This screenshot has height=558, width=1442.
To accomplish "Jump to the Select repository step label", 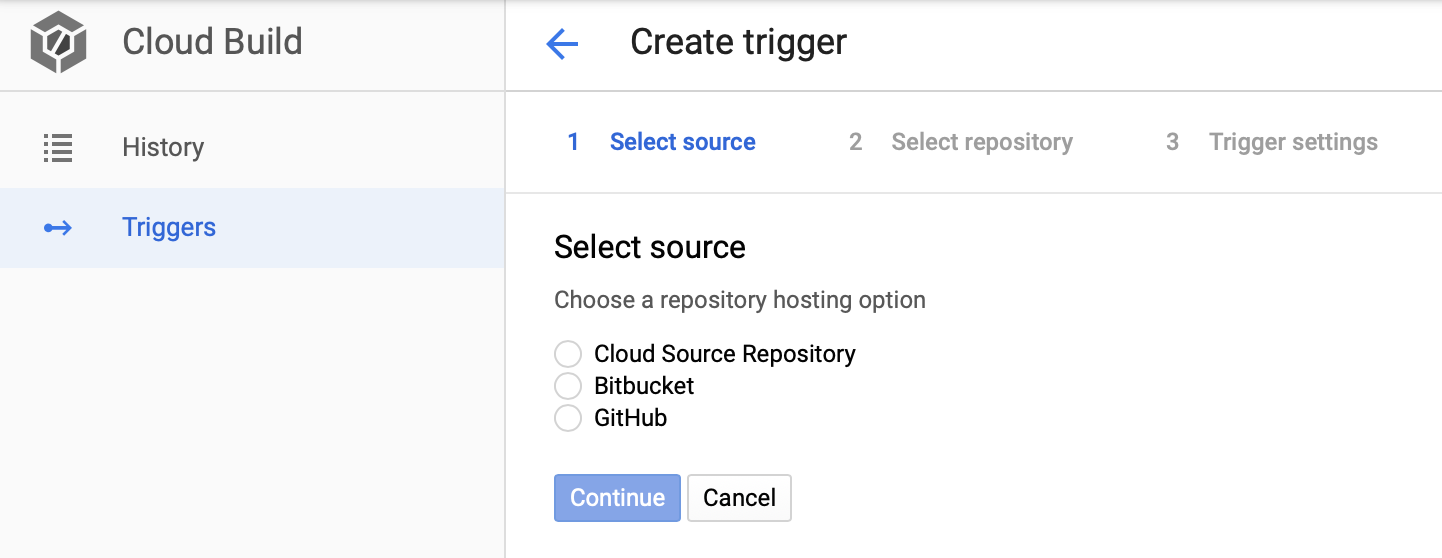I will click(981, 143).
